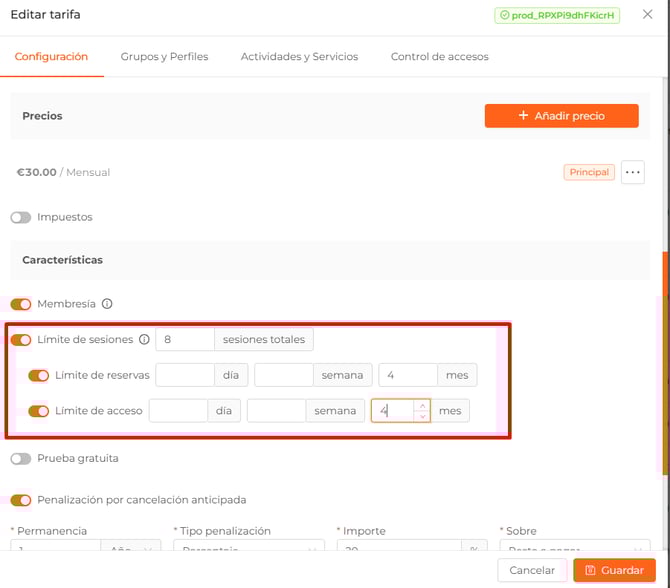Click the prod ID copy badge
670x588 pixels.
point(557,16)
